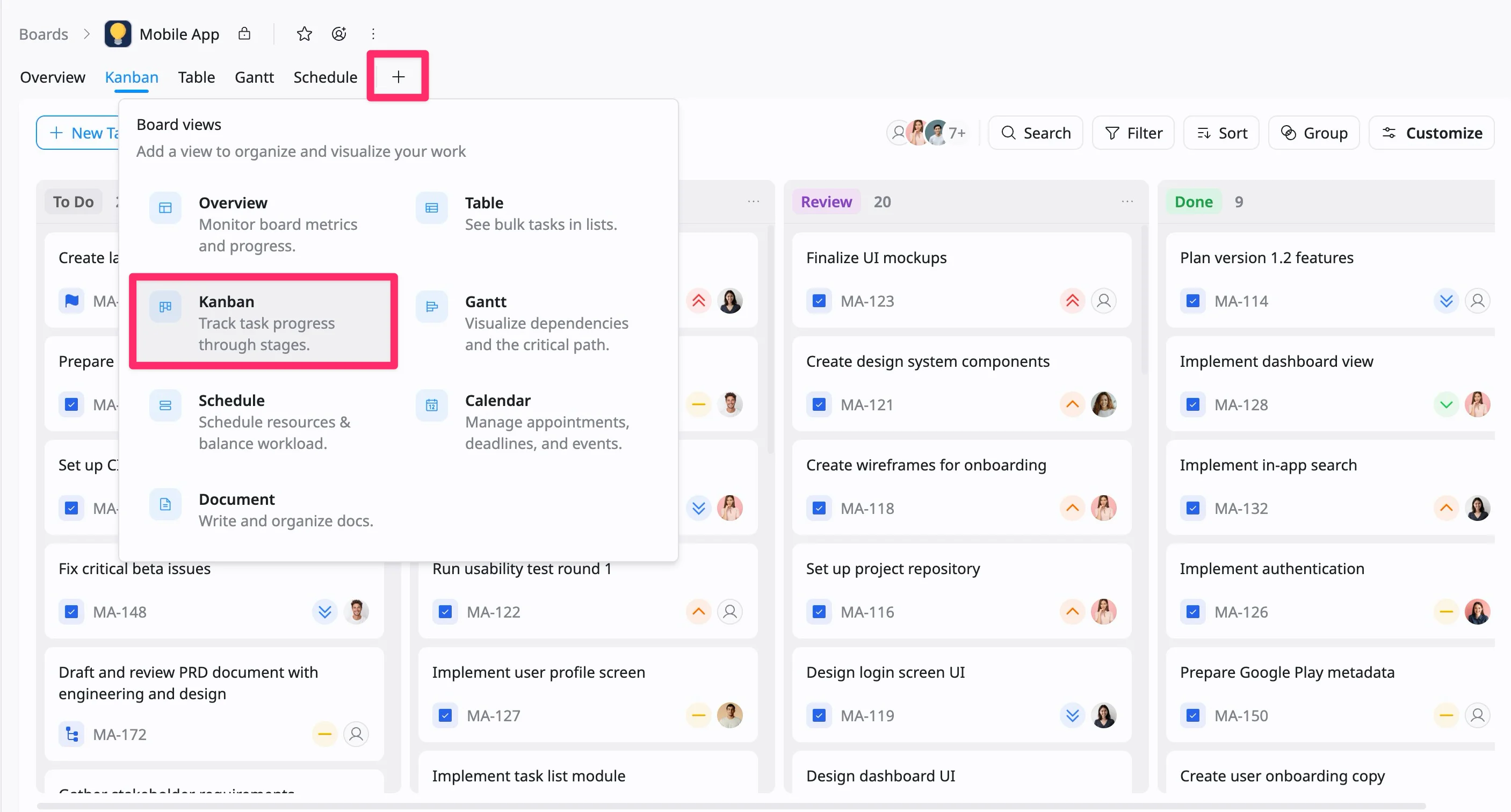Switch to the Overview tab
The height and width of the screenshot is (812, 1511).
tap(52, 77)
